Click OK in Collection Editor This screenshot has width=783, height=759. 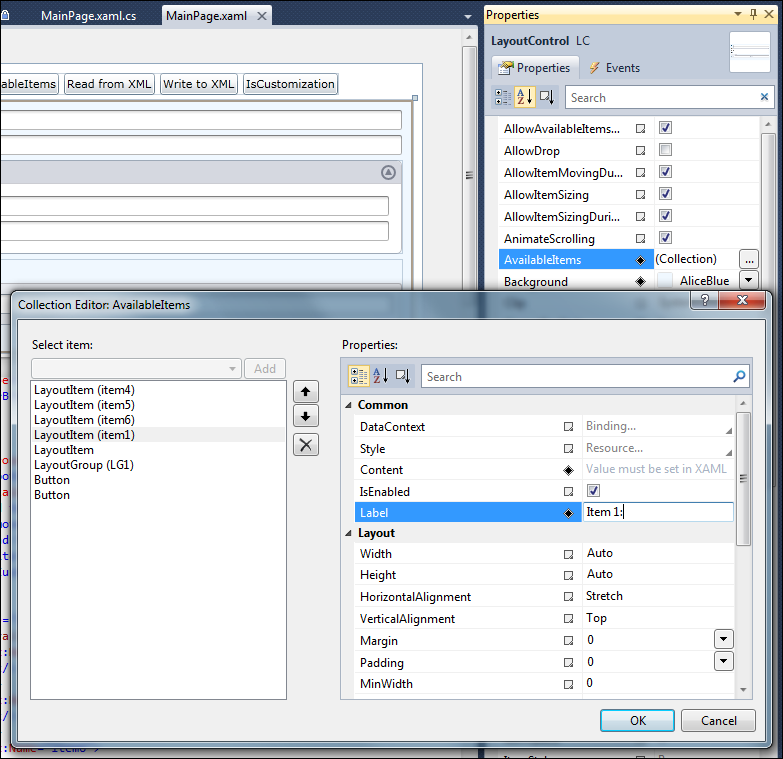point(637,721)
